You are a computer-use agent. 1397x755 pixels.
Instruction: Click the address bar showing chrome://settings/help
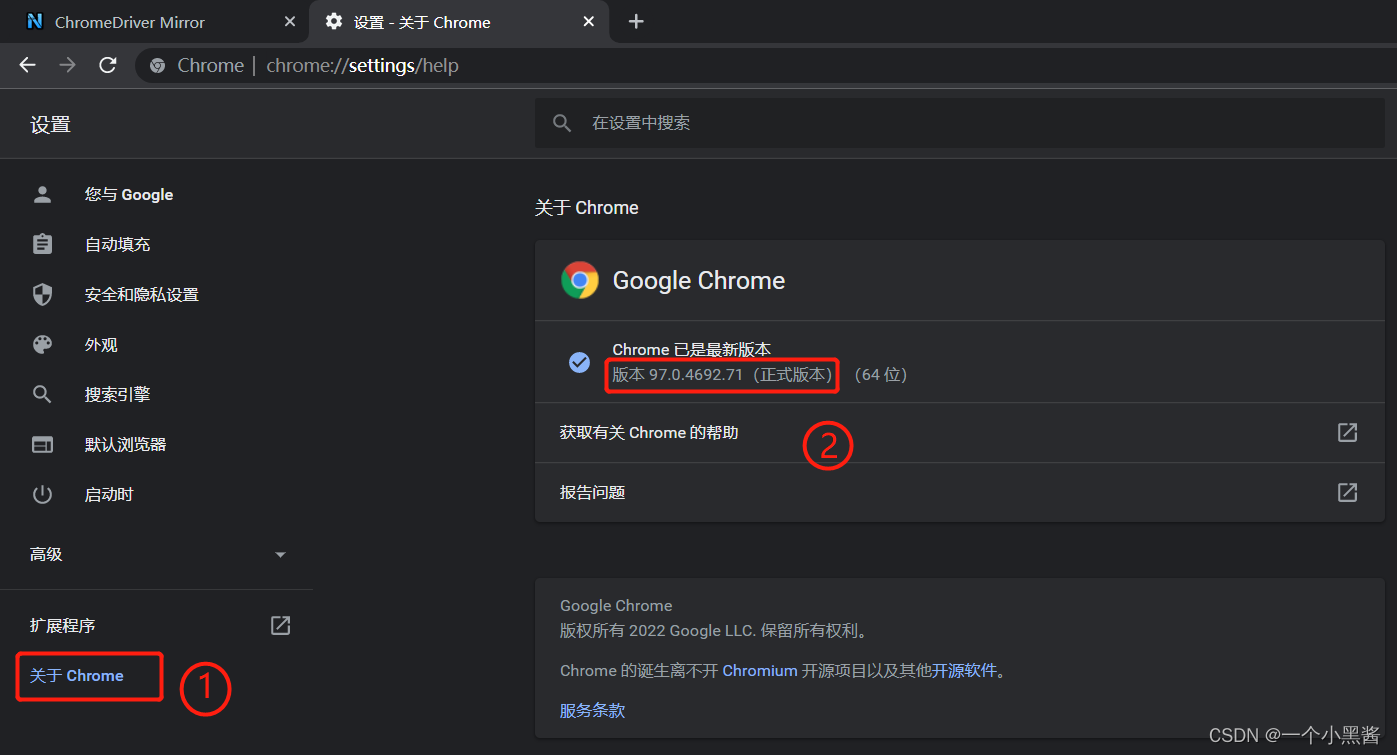[766, 66]
